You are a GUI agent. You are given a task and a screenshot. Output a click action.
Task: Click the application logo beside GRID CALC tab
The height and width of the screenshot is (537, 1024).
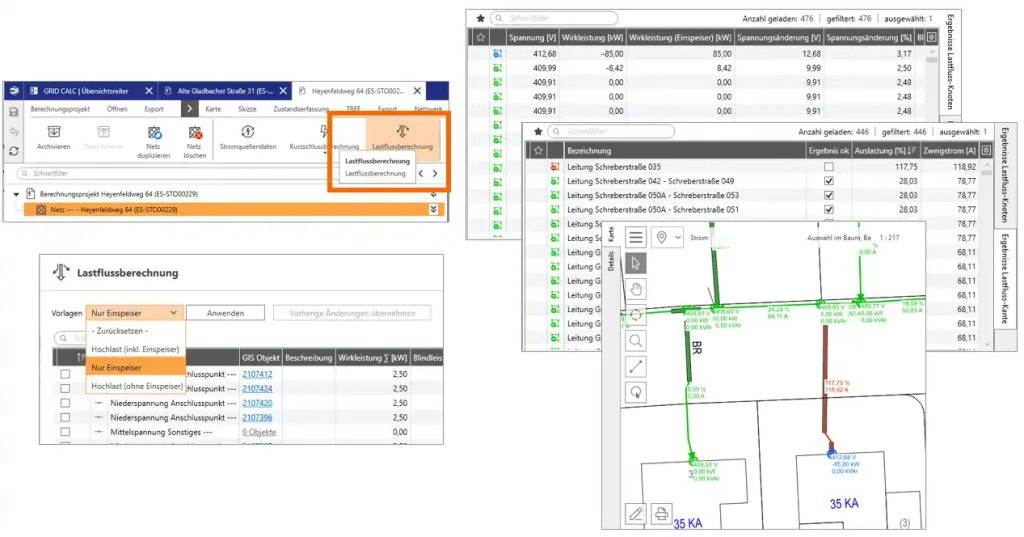(14, 91)
